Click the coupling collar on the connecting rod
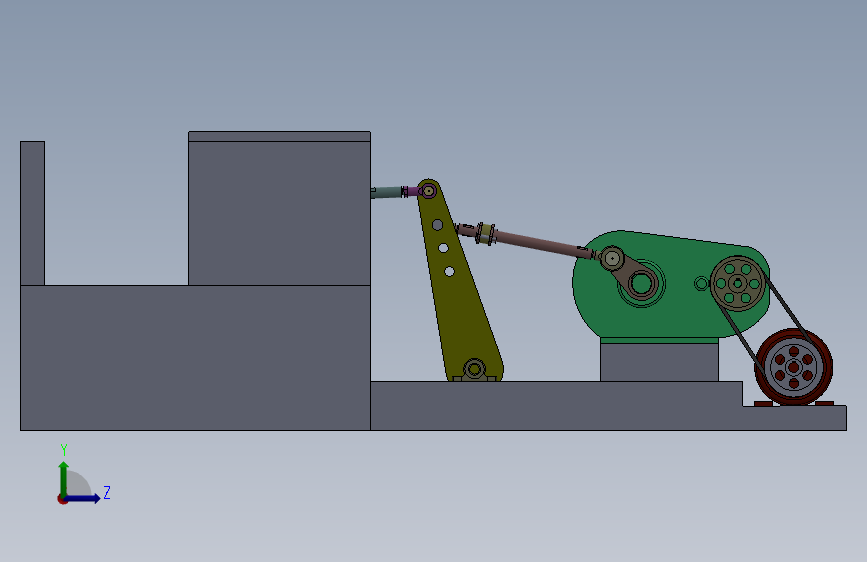 coord(485,233)
